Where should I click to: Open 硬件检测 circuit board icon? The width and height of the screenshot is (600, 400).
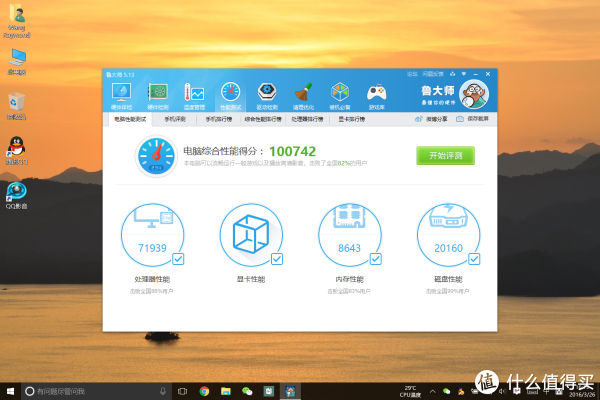(x=158, y=96)
